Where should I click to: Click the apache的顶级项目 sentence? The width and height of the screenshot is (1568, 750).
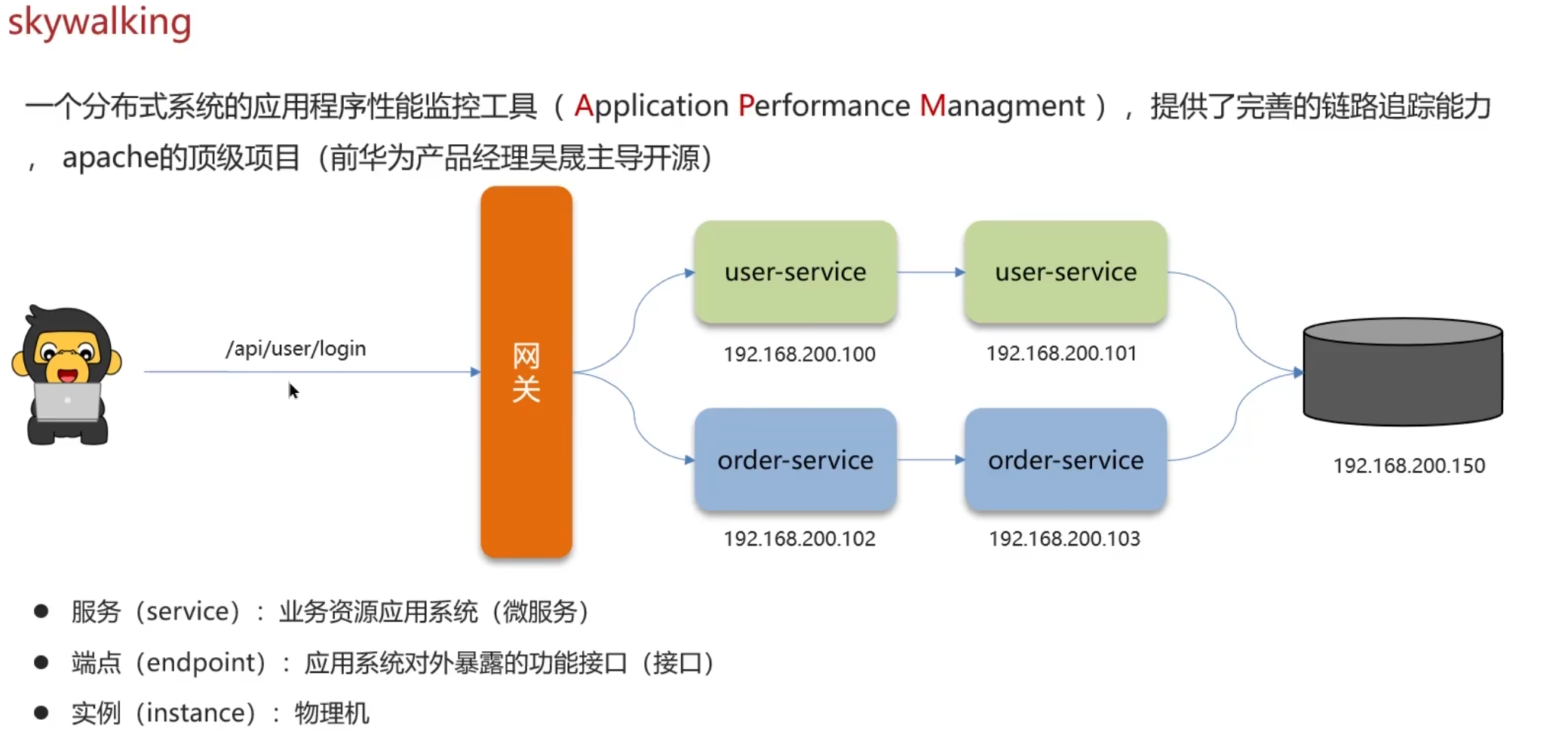click(387, 158)
